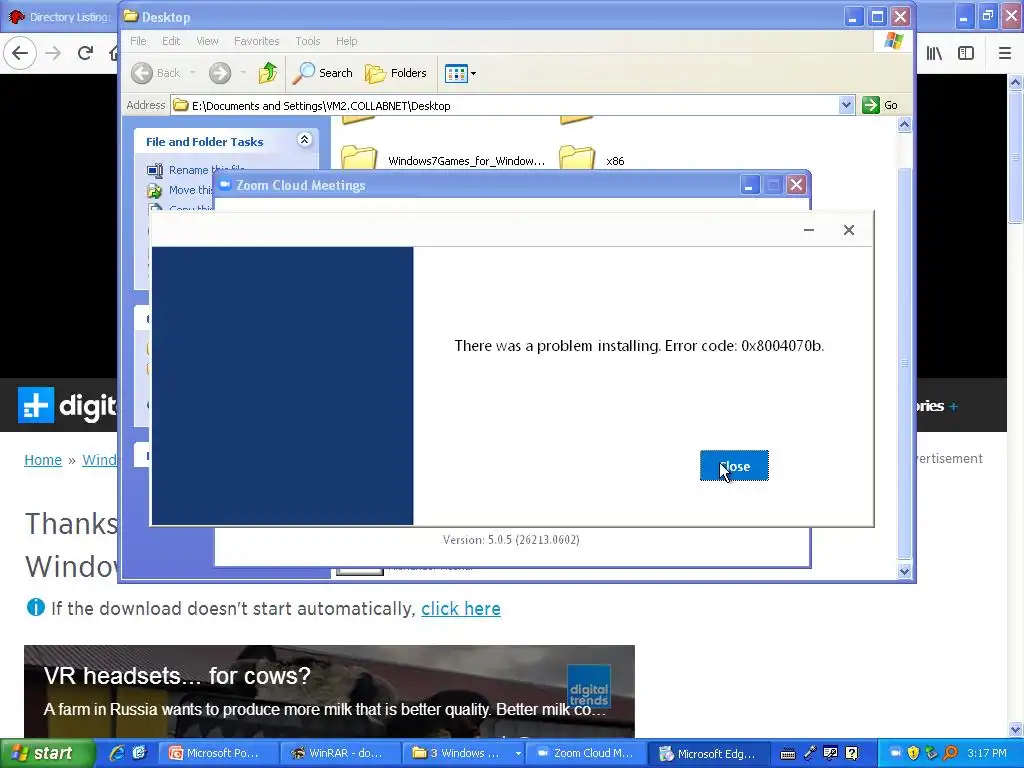Open the Back history dropdown arrow in Explorer

[x=193, y=73]
